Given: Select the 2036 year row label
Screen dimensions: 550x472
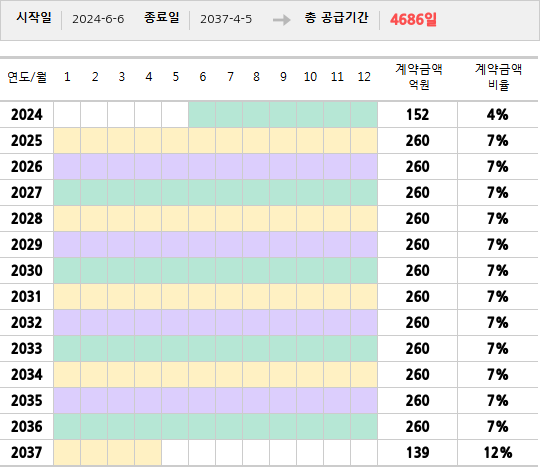Looking at the screenshot, I should click(x=27, y=426).
